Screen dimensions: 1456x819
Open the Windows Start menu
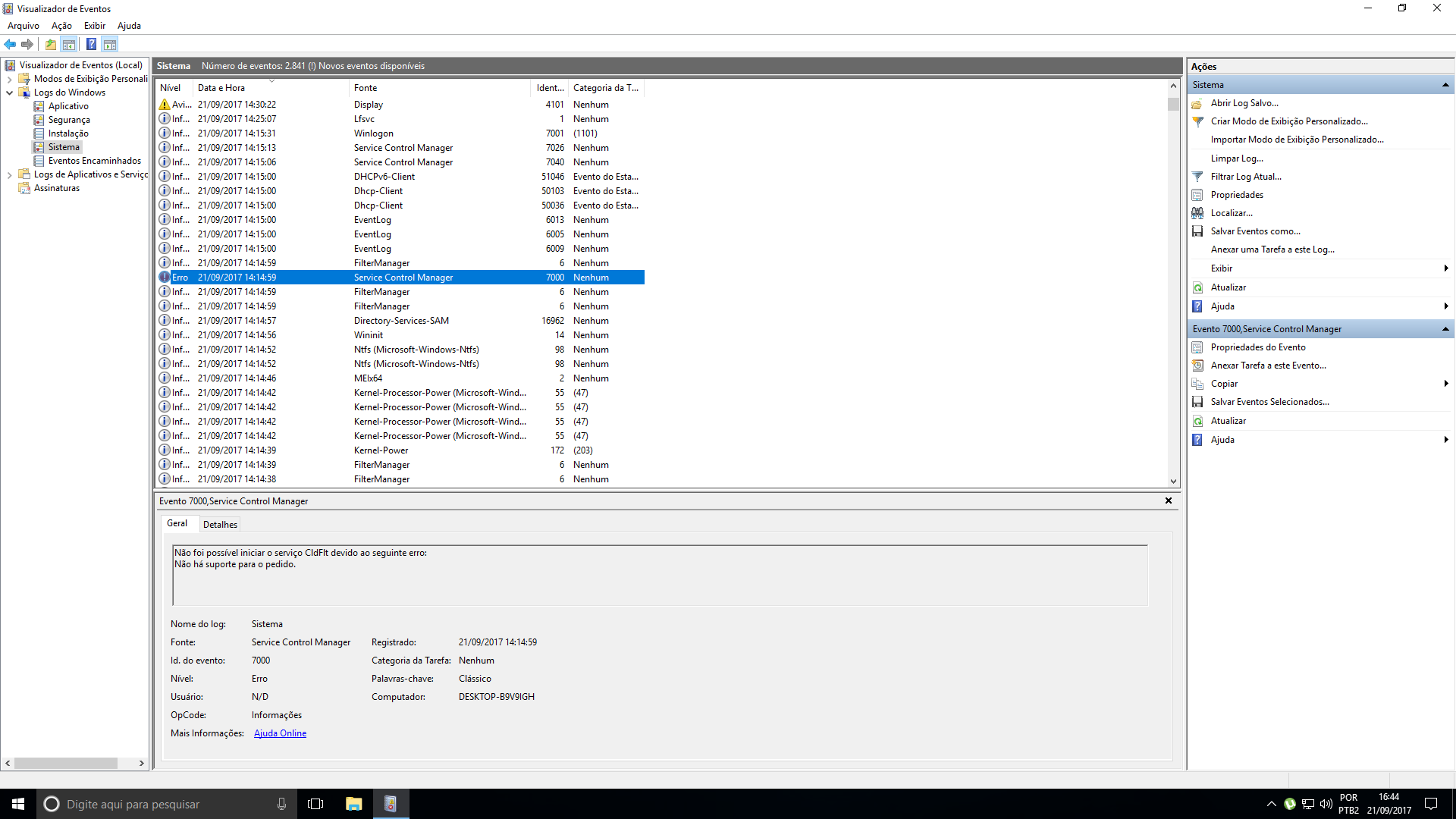click(18, 804)
